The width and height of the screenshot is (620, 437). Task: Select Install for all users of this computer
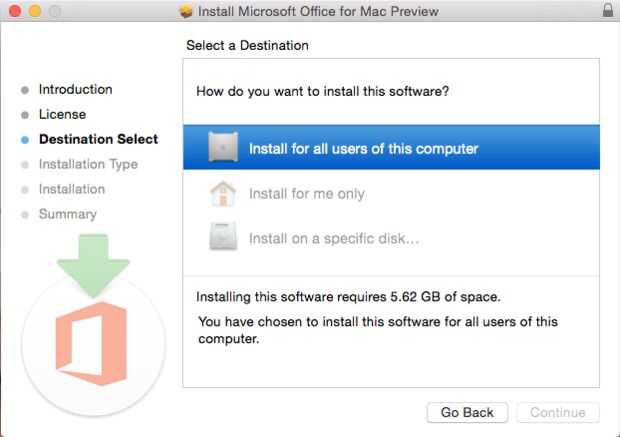tap(364, 149)
